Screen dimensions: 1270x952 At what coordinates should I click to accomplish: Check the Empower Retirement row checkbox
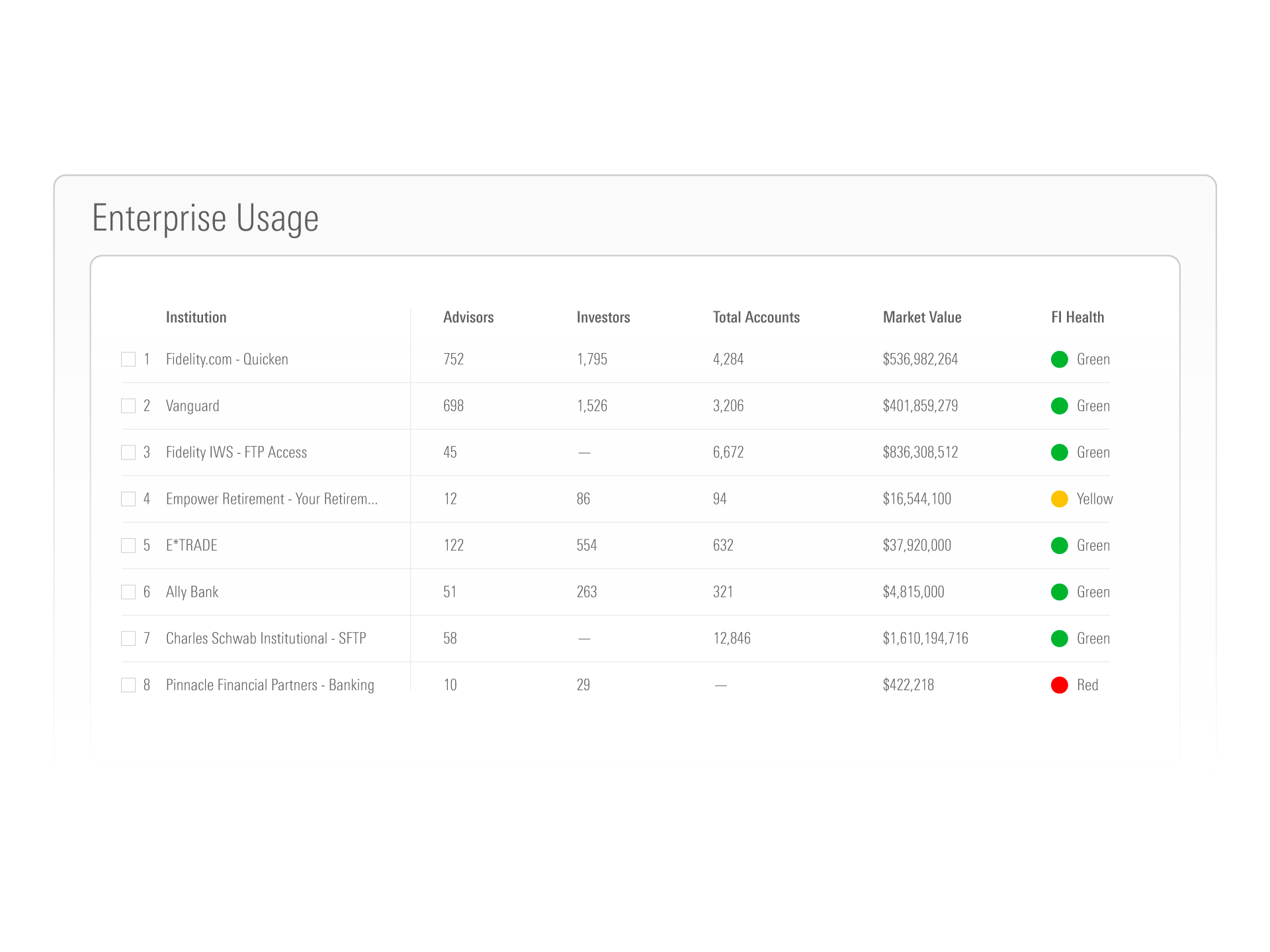point(128,499)
